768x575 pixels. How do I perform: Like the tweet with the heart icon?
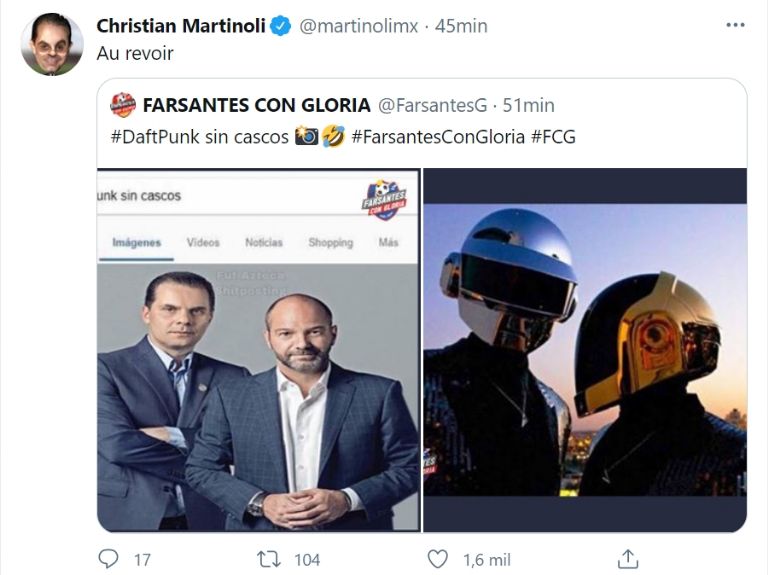tap(437, 558)
